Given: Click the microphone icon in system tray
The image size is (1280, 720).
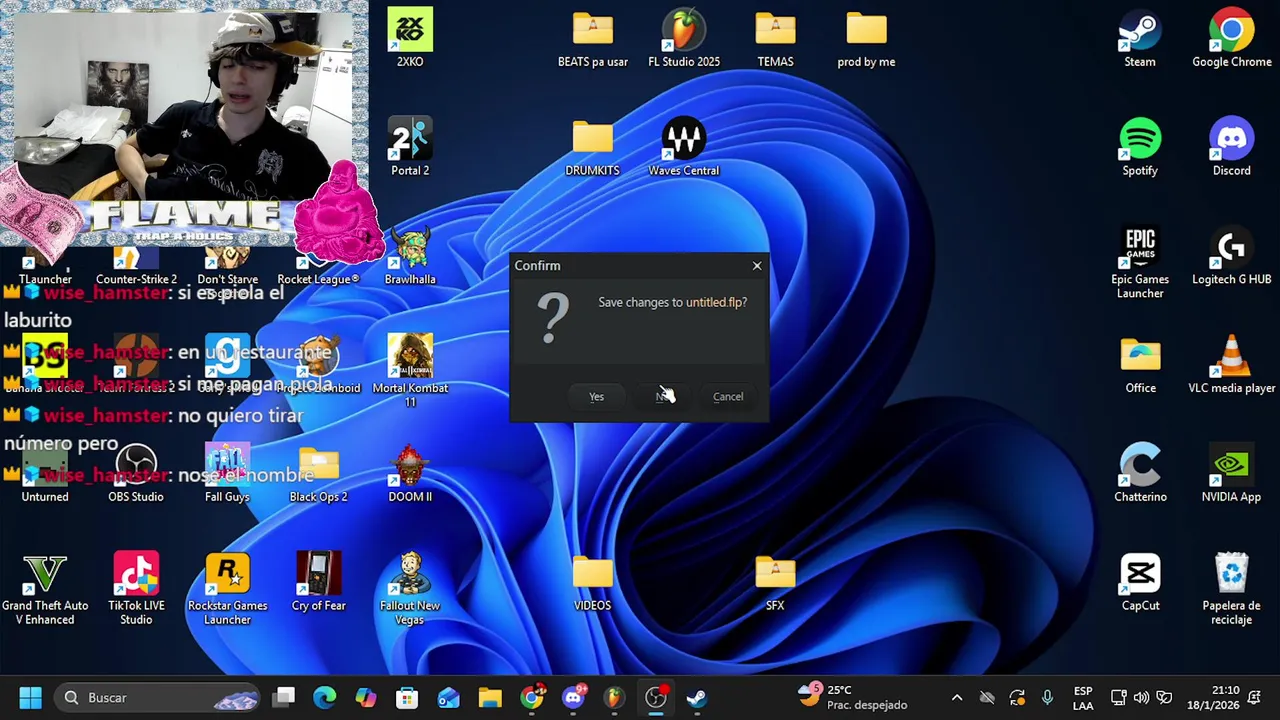Looking at the screenshot, I should pos(1047,698).
